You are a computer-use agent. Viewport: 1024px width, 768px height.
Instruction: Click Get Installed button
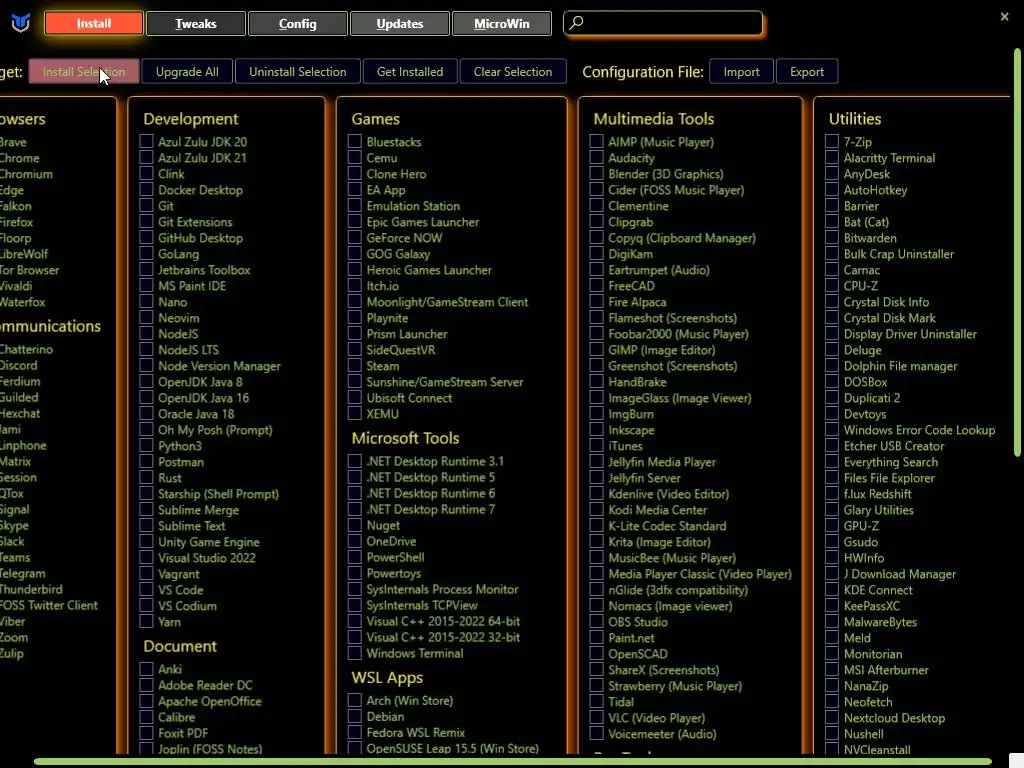tap(409, 72)
